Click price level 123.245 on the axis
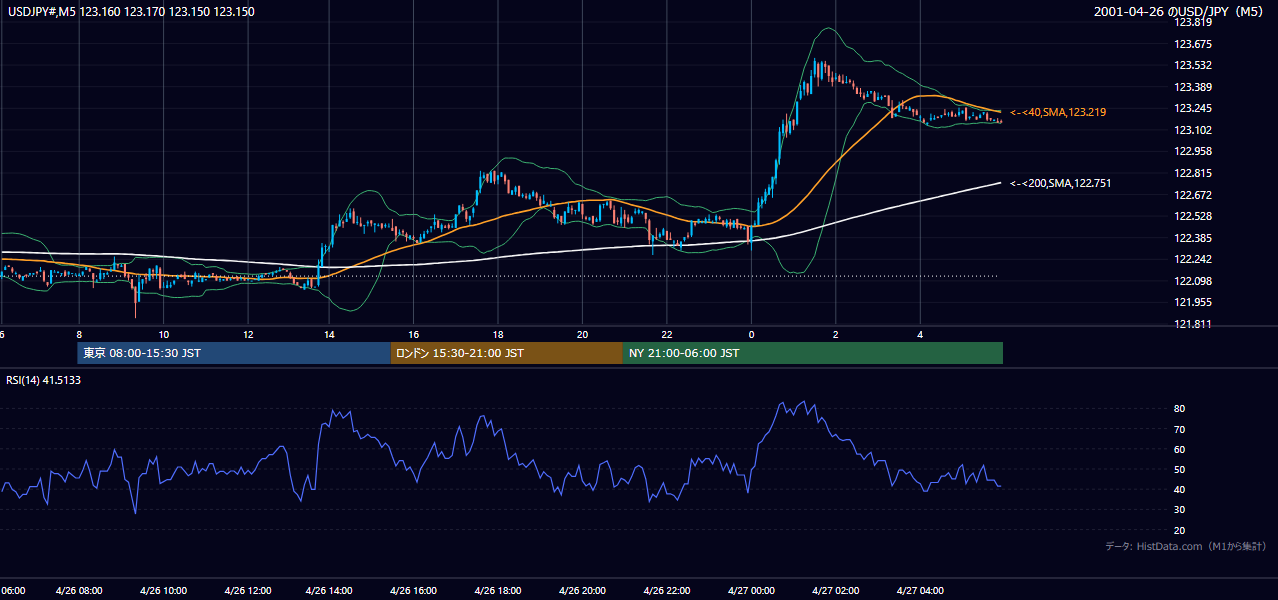Screen dimensions: 1278x600 [x=1193, y=108]
